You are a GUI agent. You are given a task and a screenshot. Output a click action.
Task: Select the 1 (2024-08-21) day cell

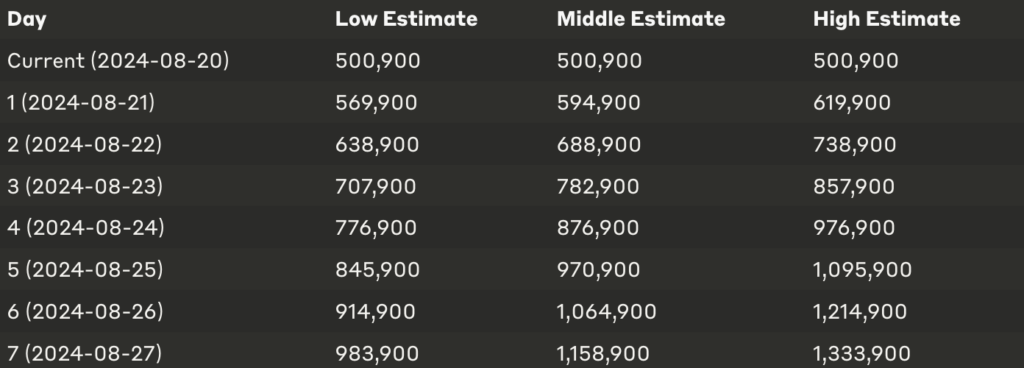click(81, 102)
